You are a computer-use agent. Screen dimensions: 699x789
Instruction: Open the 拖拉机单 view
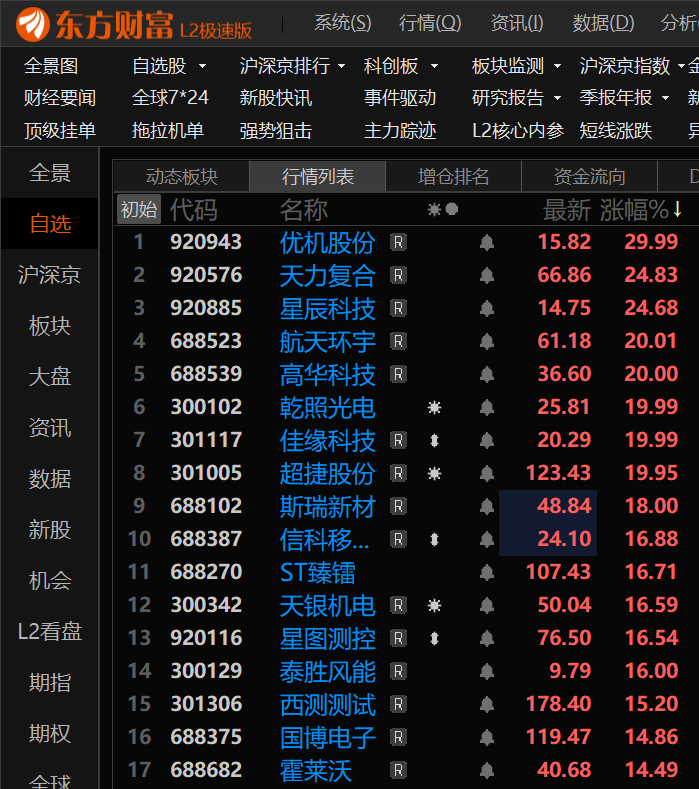point(168,131)
